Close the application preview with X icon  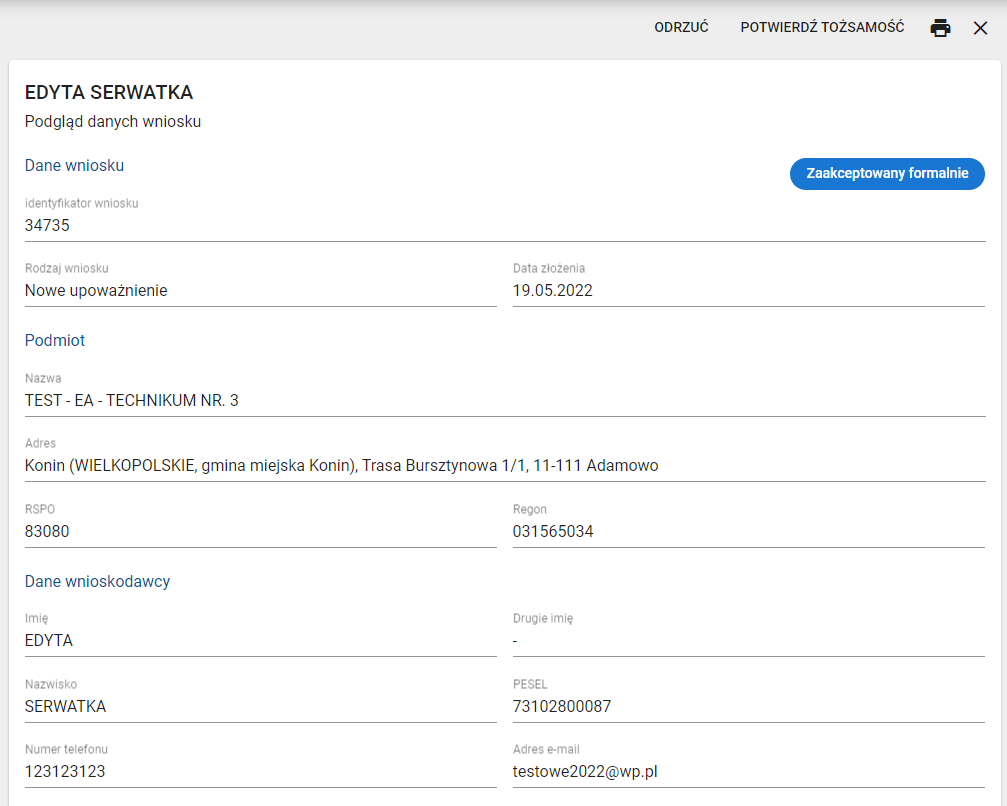click(980, 28)
